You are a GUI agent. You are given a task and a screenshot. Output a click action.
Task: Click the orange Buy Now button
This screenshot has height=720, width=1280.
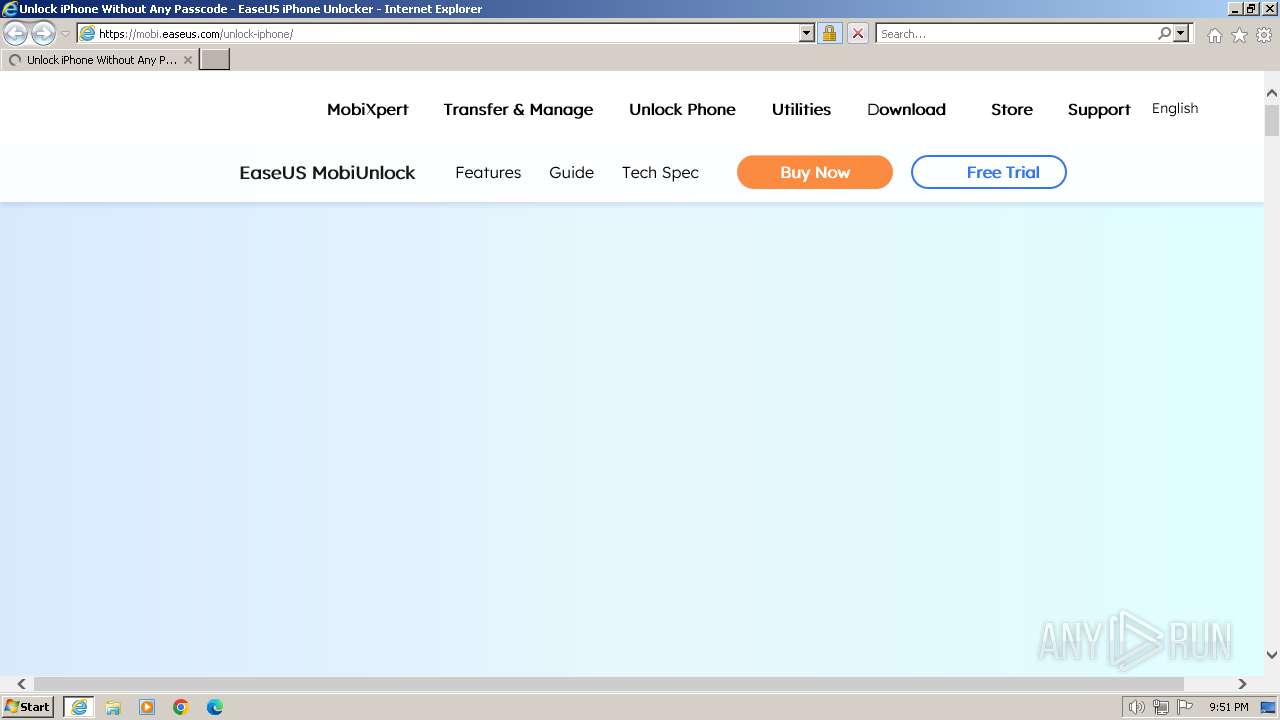815,172
